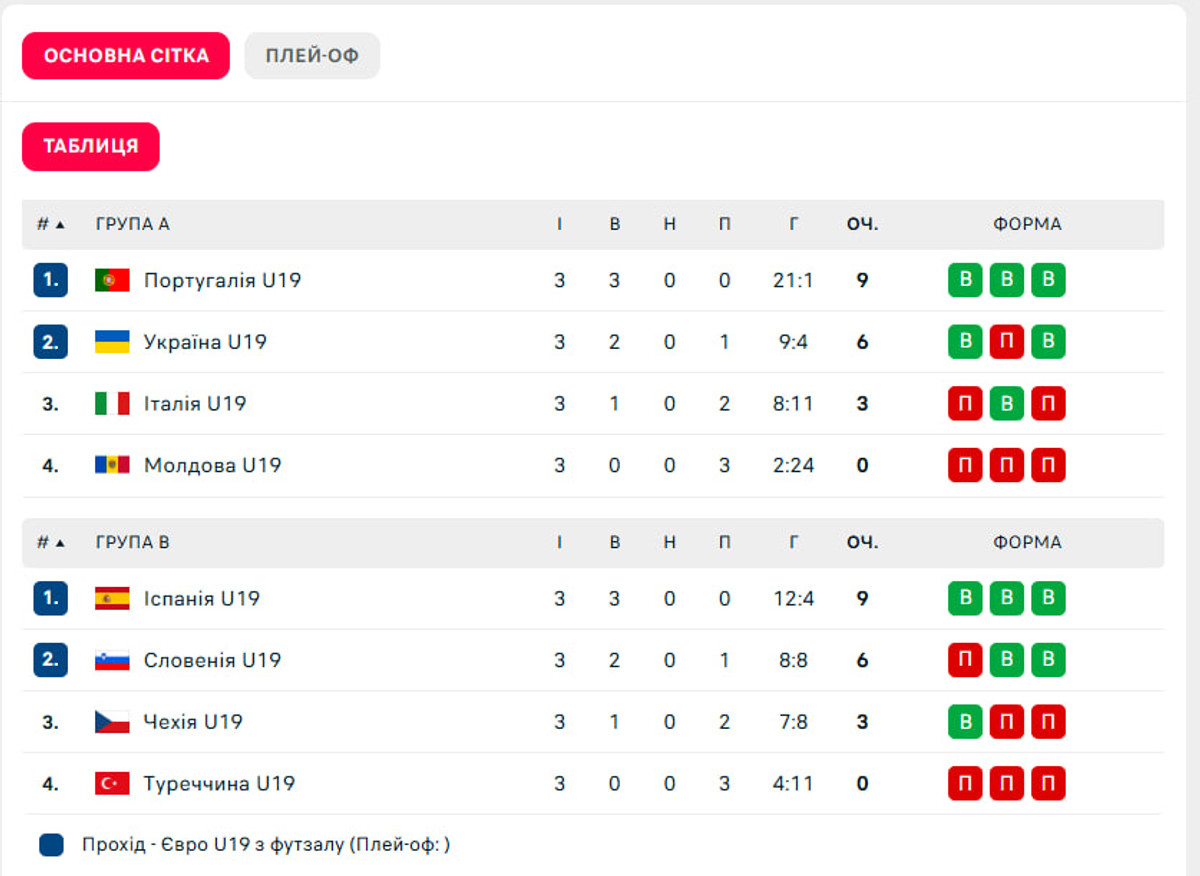Viewport: 1200px width, 876px height.
Task: Click Portugal's first green В form badge
Action: click(965, 280)
